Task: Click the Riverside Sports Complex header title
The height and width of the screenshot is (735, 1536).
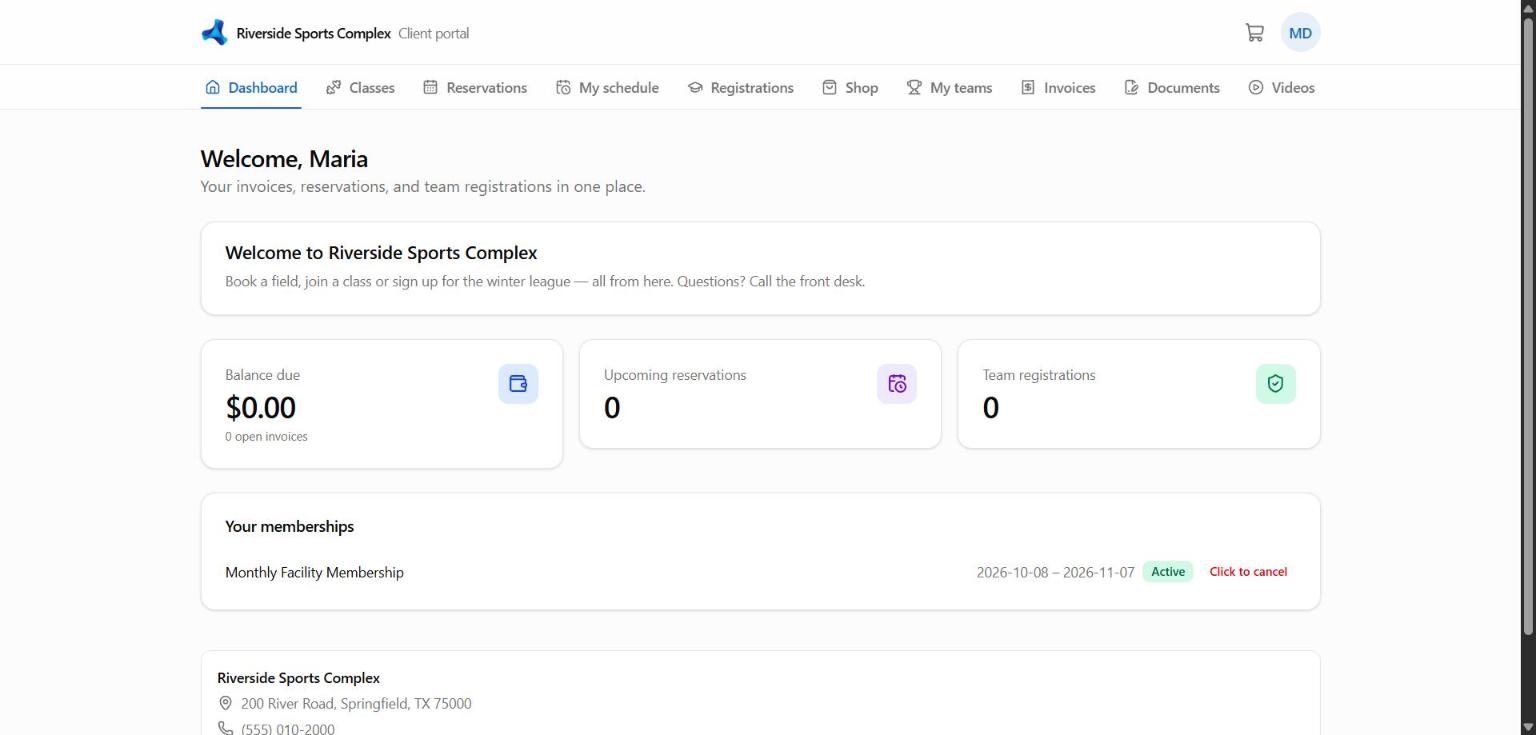Action: click(x=313, y=33)
